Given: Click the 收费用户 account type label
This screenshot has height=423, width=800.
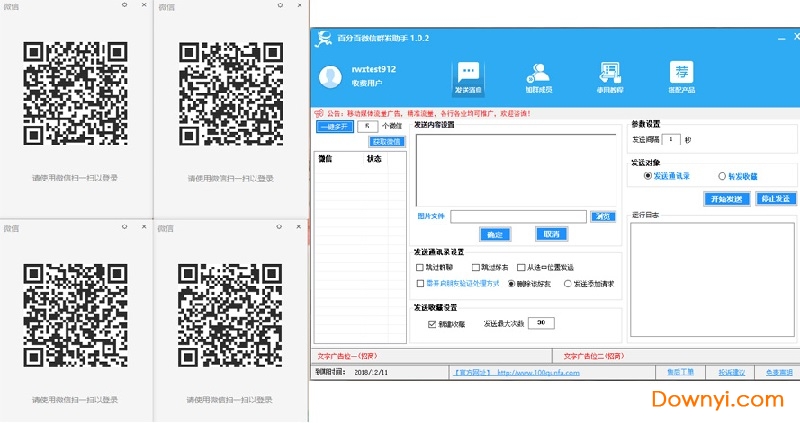Looking at the screenshot, I should pos(366,83).
